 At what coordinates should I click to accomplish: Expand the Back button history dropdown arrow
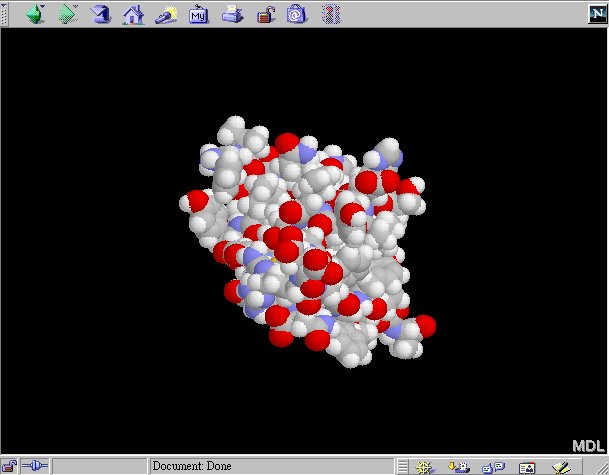tap(42, 7)
